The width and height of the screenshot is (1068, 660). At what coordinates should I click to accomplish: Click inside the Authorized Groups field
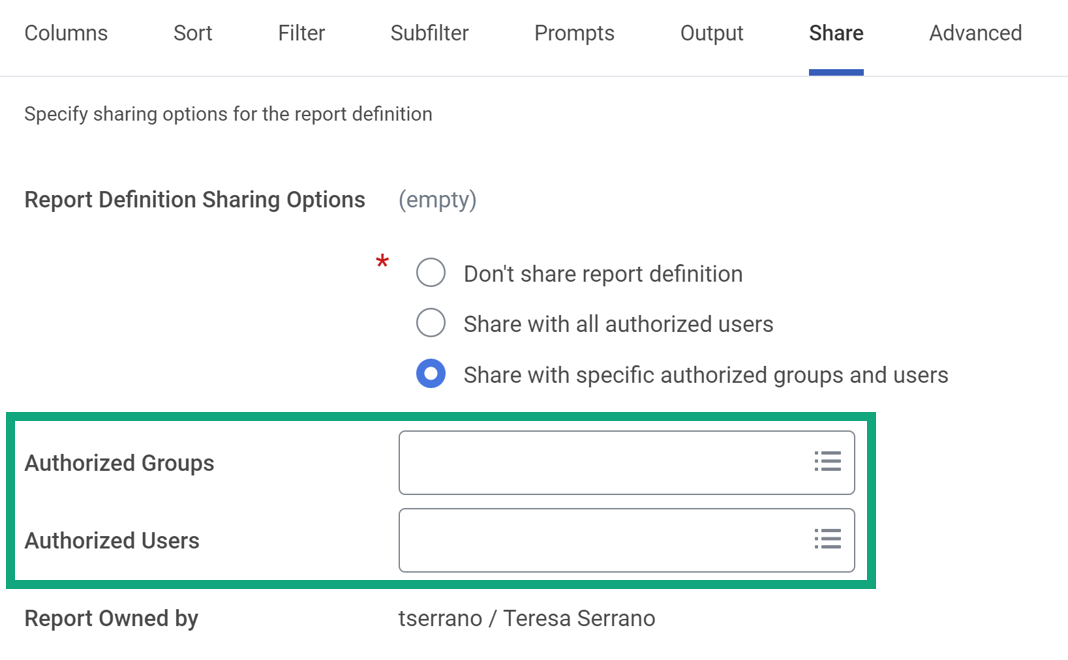tap(627, 462)
